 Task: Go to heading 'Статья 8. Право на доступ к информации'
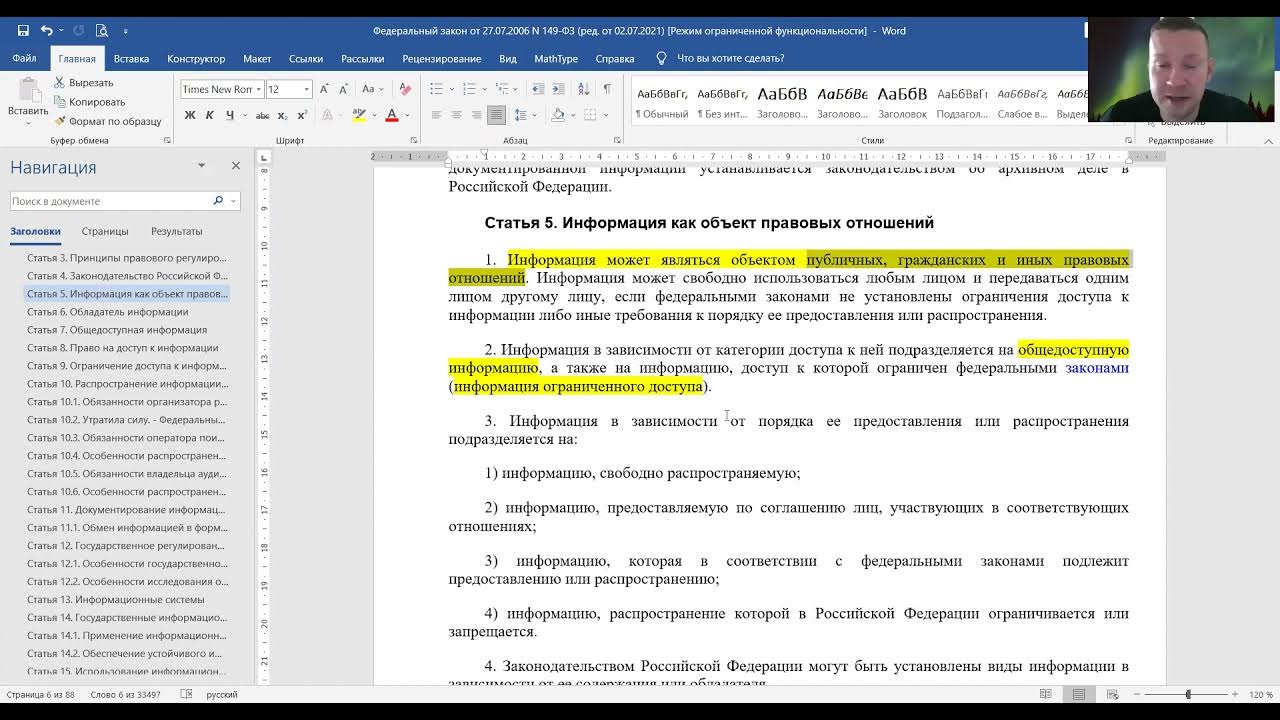123,348
